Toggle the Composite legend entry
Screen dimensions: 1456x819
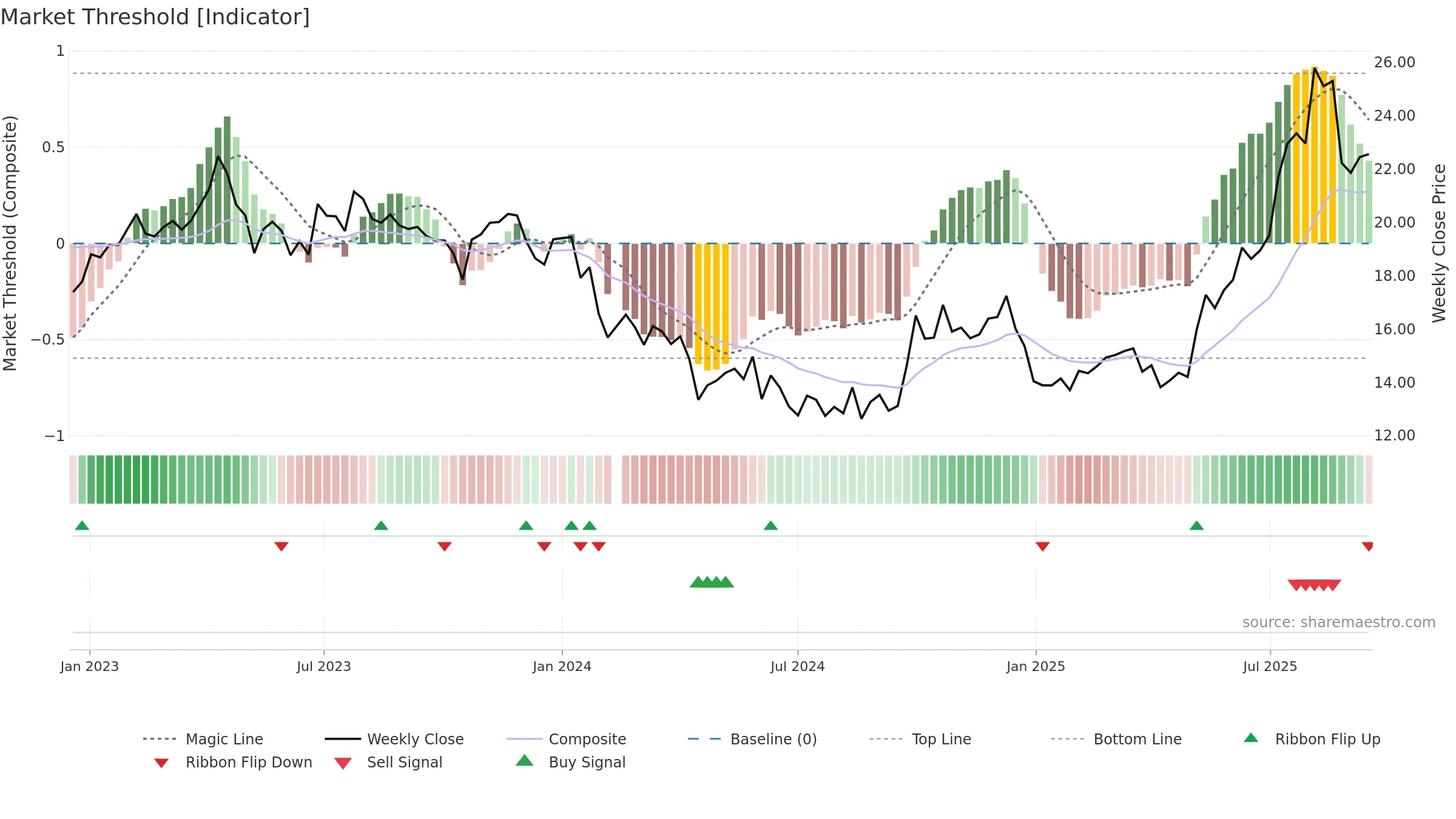coord(566,739)
